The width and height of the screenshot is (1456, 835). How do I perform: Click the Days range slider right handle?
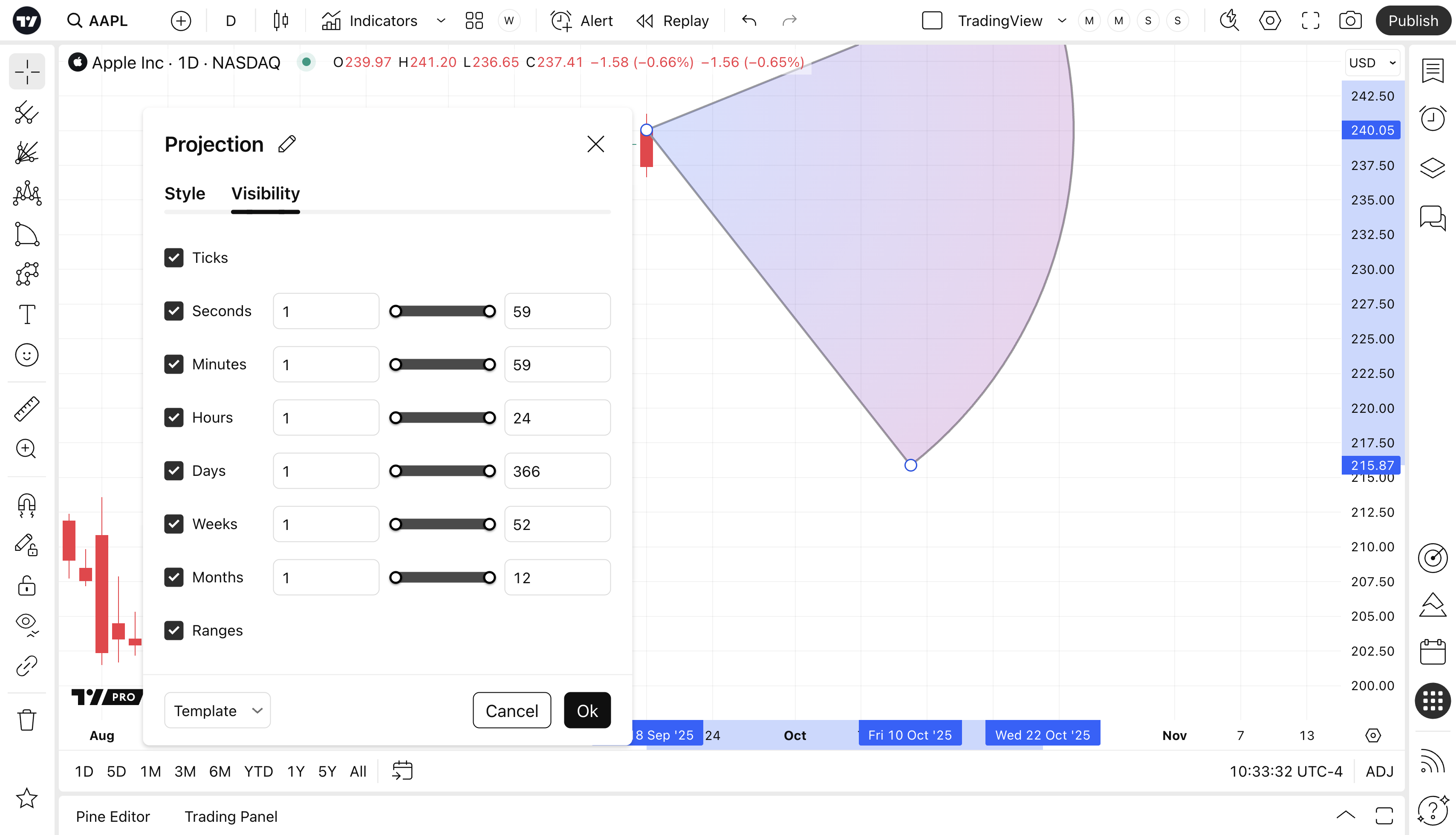coord(489,471)
